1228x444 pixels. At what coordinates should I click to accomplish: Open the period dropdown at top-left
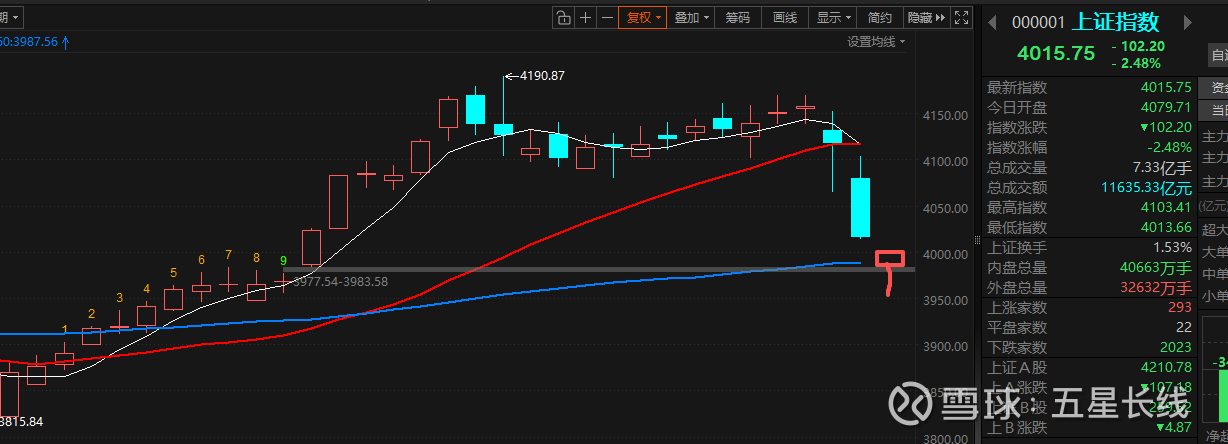pos(10,17)
